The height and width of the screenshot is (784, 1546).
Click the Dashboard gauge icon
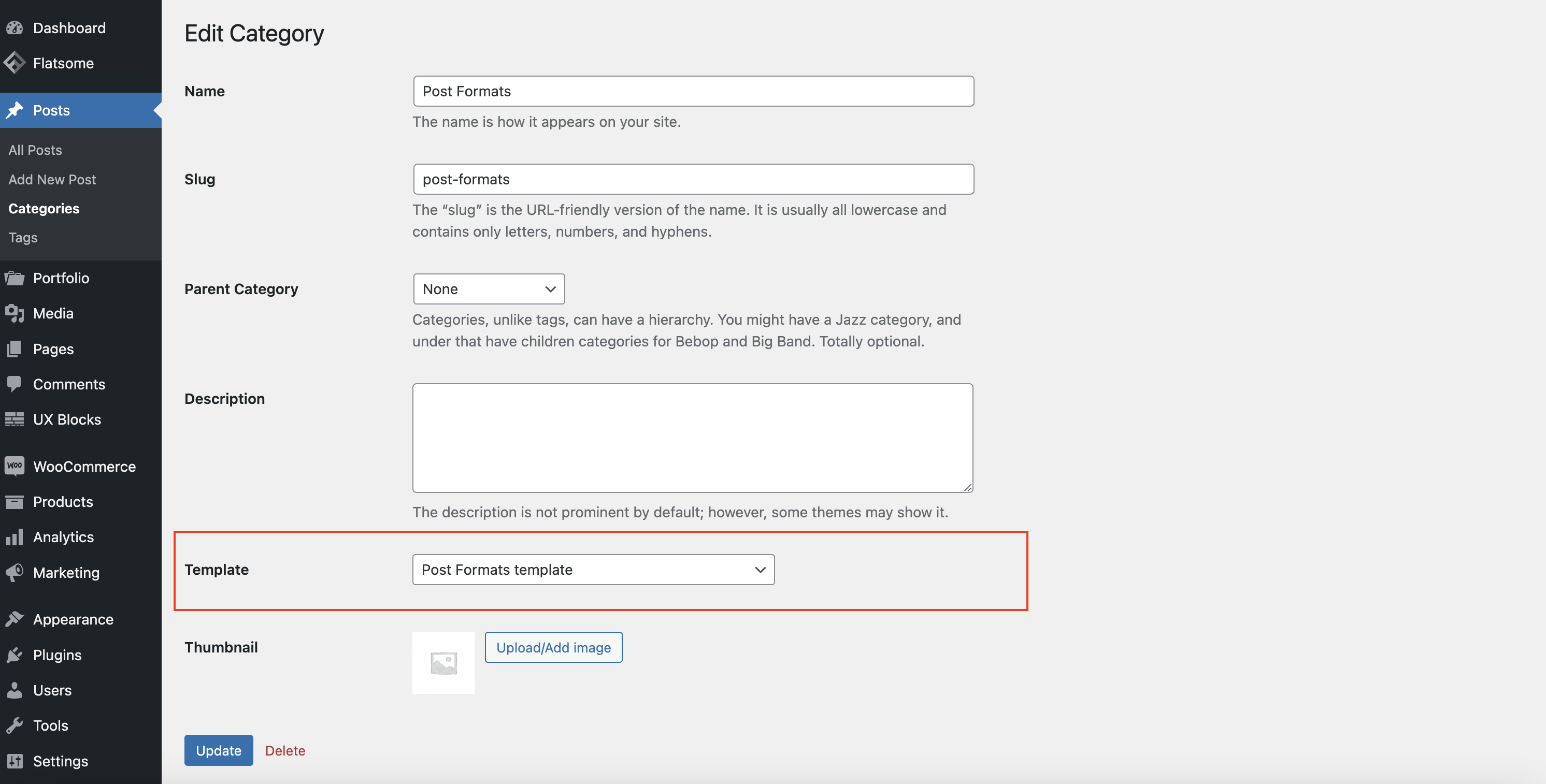click(x=15, y=28)
